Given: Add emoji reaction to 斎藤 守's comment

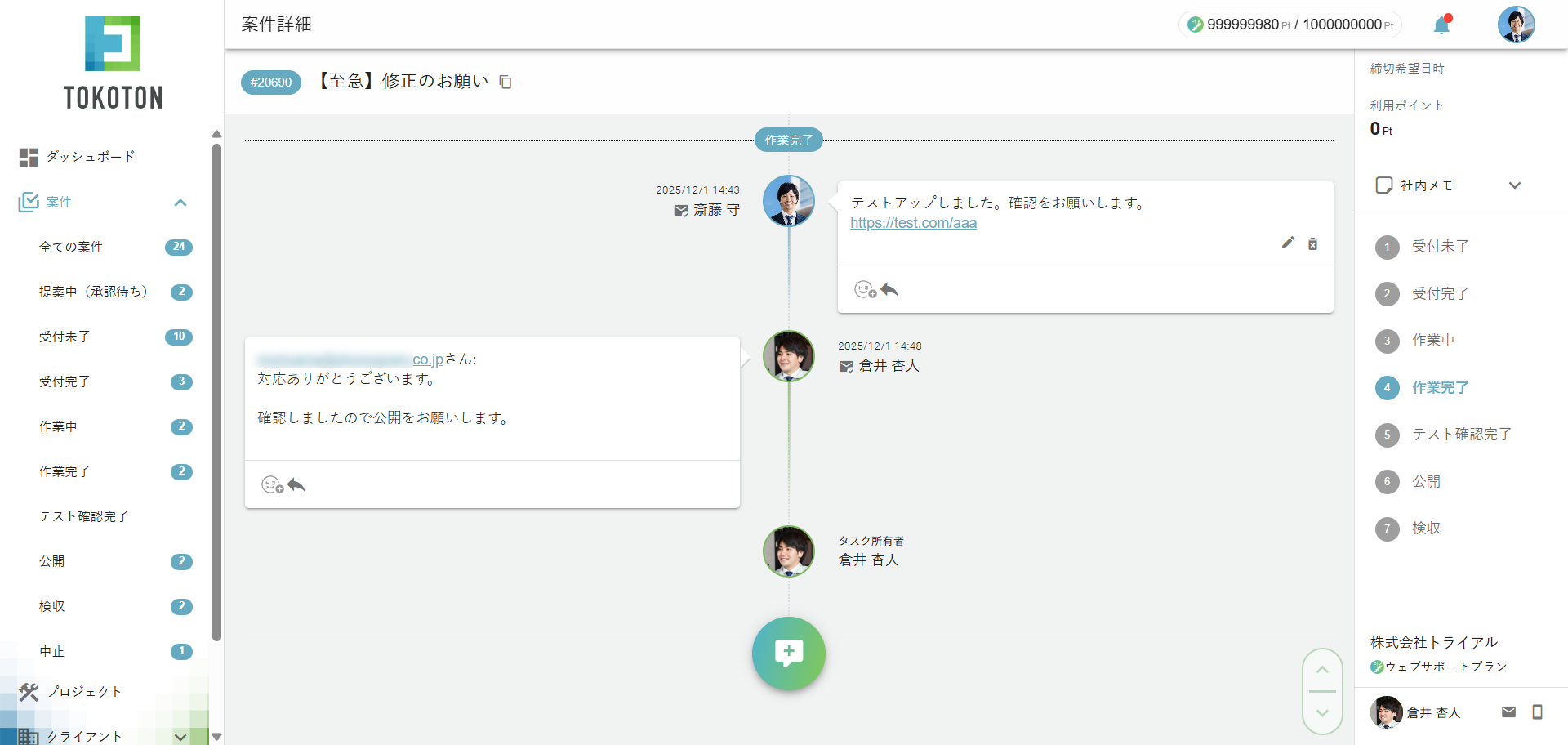Looking at the screenshot, I should point(864,290).
